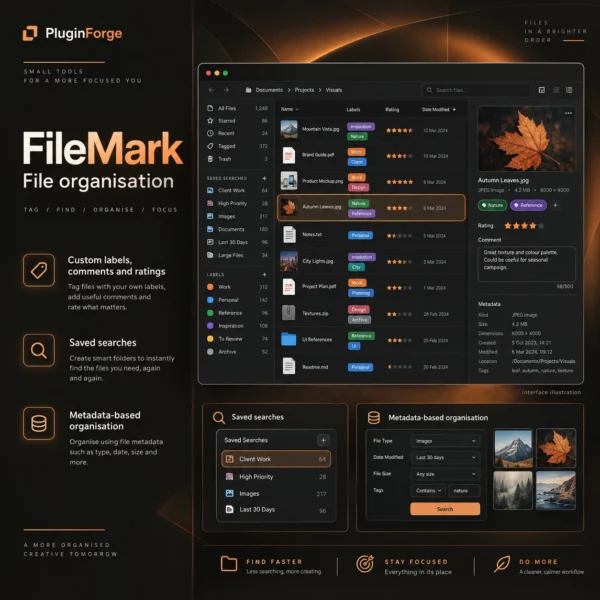Open Tags Contains dropdown
The width and height of the screenshot is (600, 600).
point(428,491)
